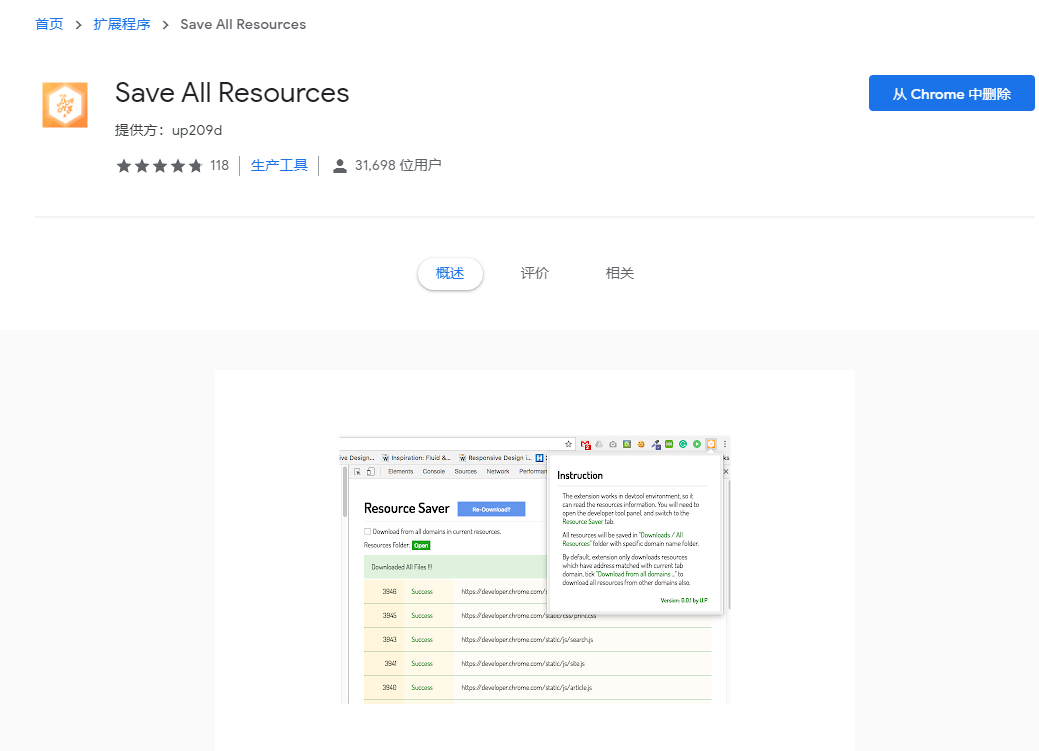Viewport: 1039px width, 751px height.
Task: Click the orange Save All Resources toolbar icon
Action: [710, 444]
